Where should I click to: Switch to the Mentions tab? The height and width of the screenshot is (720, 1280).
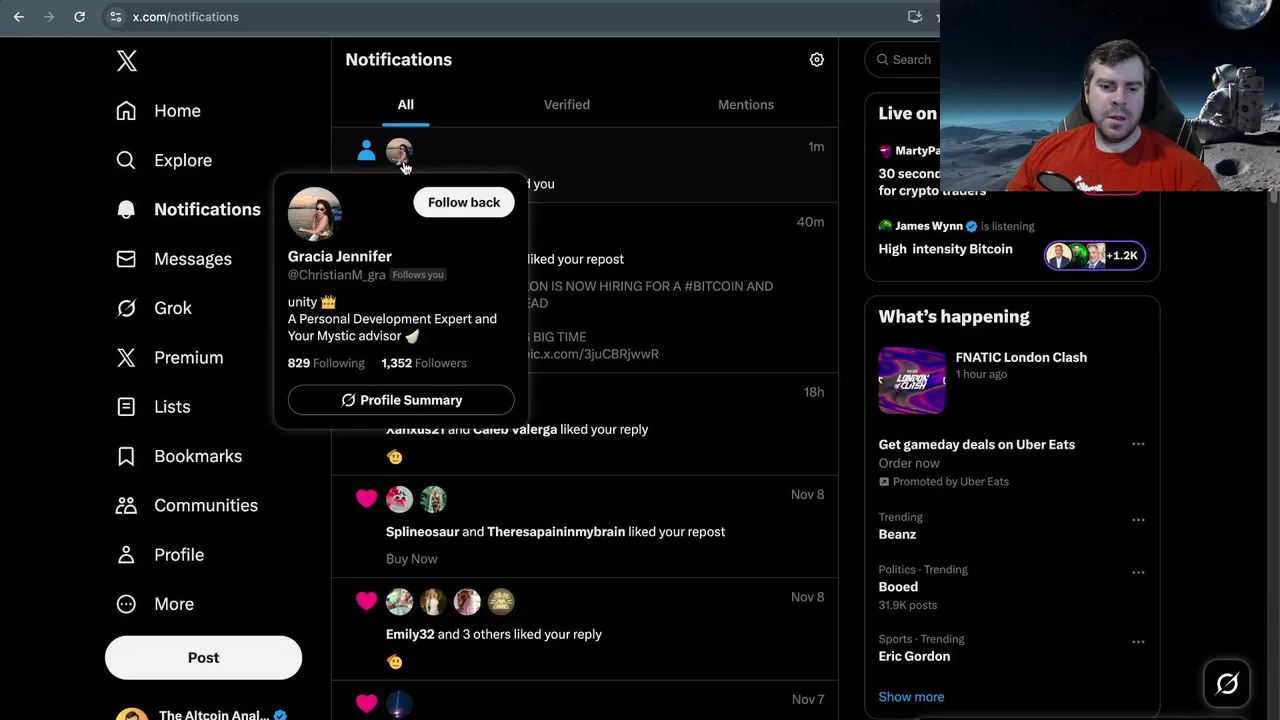coord(746,104)
